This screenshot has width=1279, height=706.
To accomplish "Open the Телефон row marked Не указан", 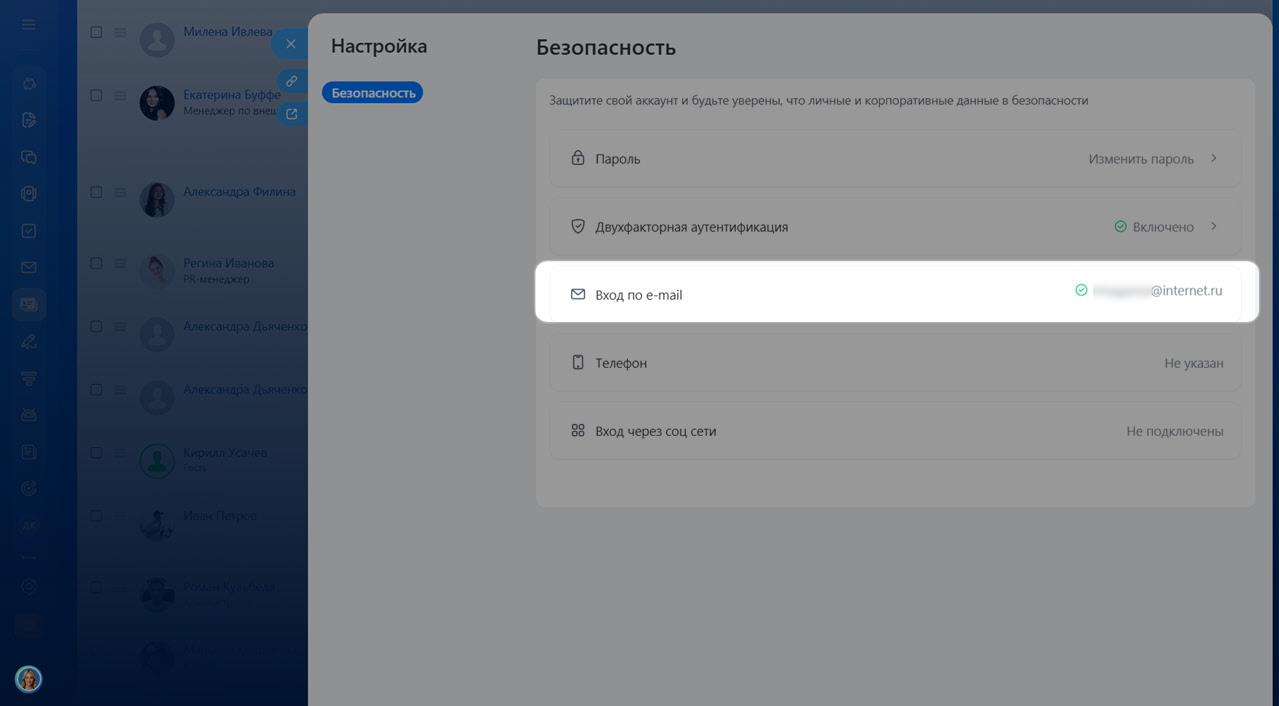I will [894, 363].
